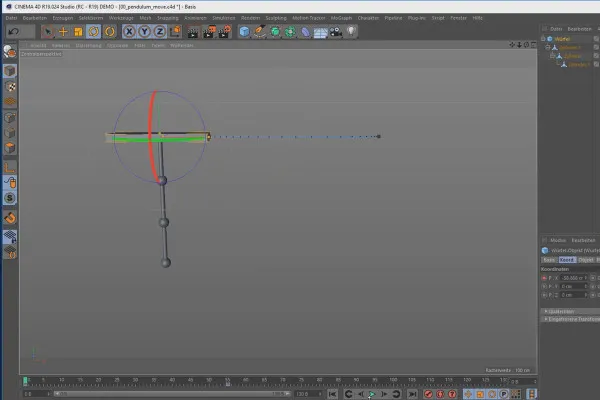Toggle the locked workplane icon

(x=10, y=237)
